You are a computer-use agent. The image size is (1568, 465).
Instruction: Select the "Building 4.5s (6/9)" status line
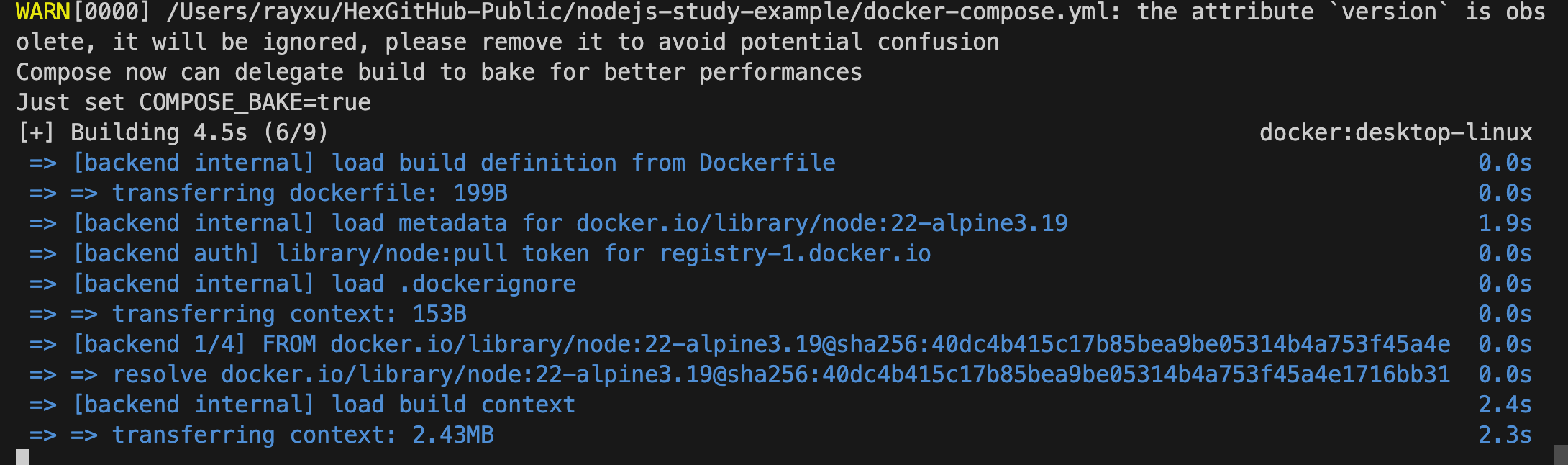[173, 133]
